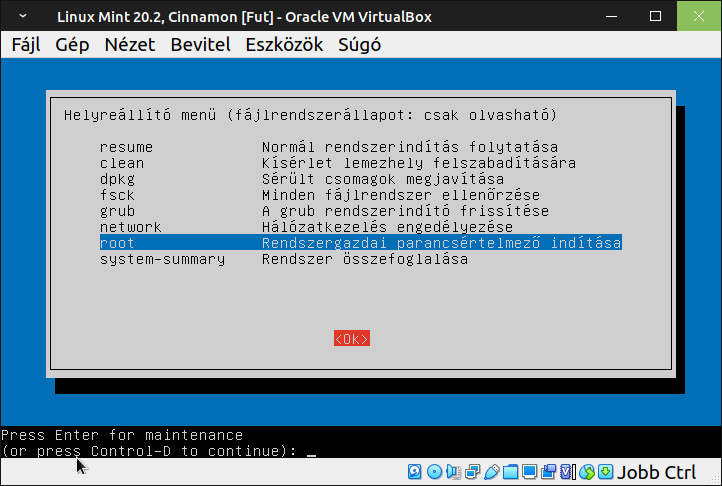
Task: Click the 'Helyreállító menü' title text
Action: click(x=140, y=115)
